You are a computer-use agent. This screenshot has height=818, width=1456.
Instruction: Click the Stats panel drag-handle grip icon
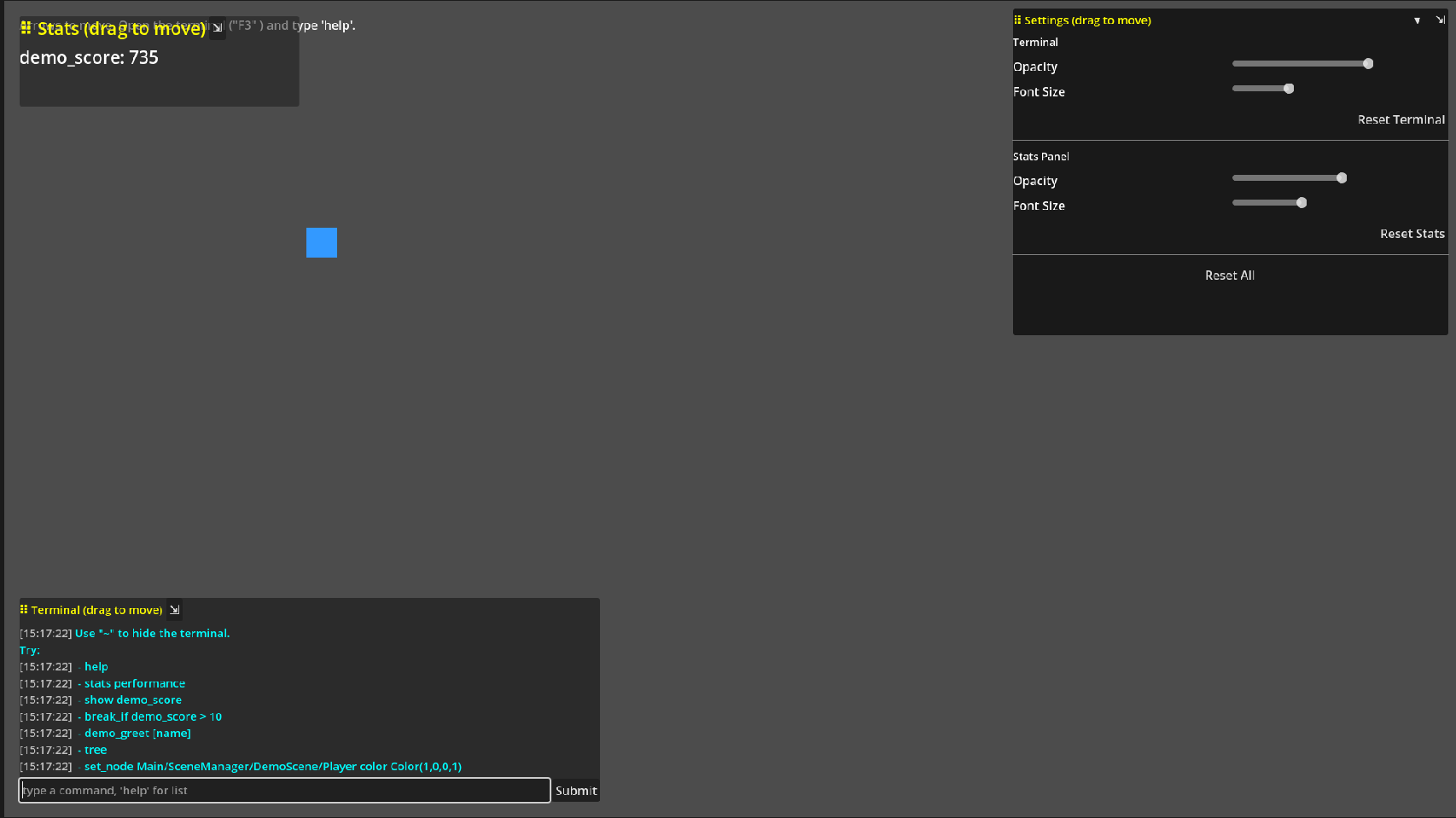point(26,28)
